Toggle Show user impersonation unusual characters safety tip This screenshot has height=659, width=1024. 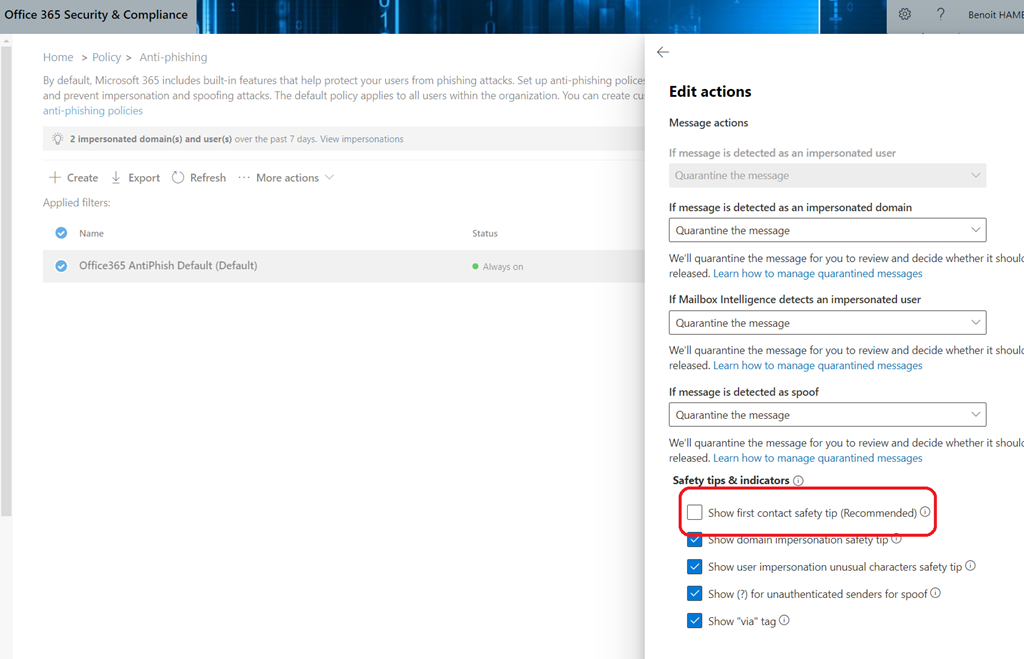(x=694, y=566)
